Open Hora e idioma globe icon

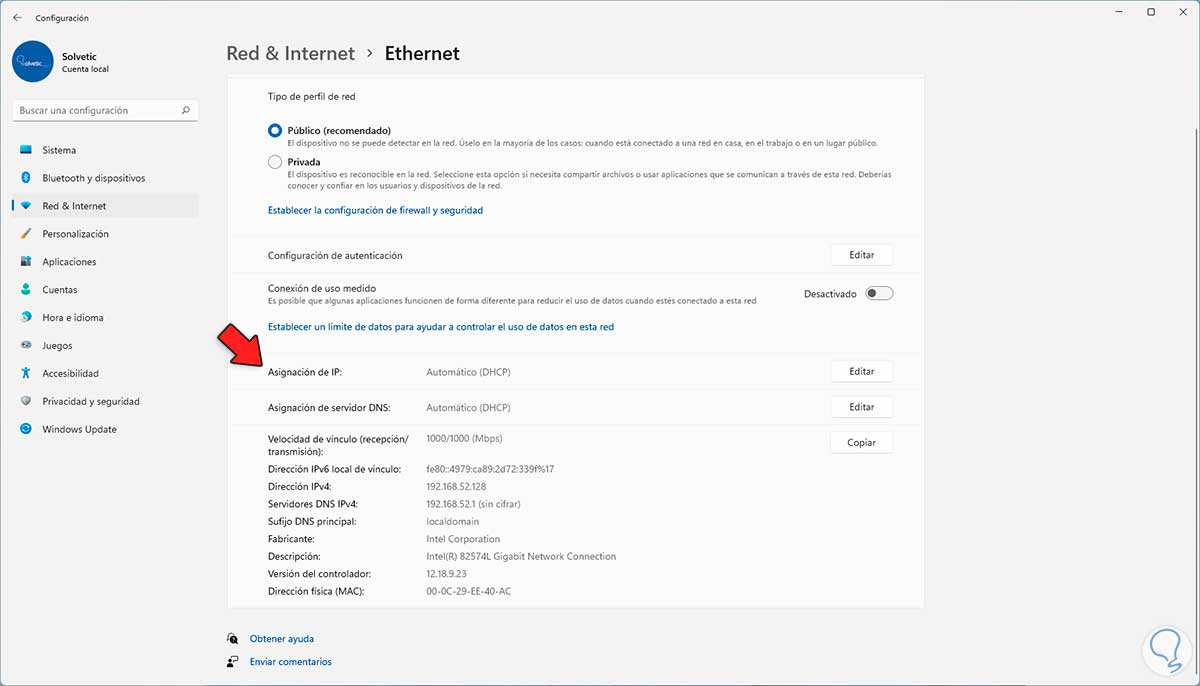tap(26, 318)
